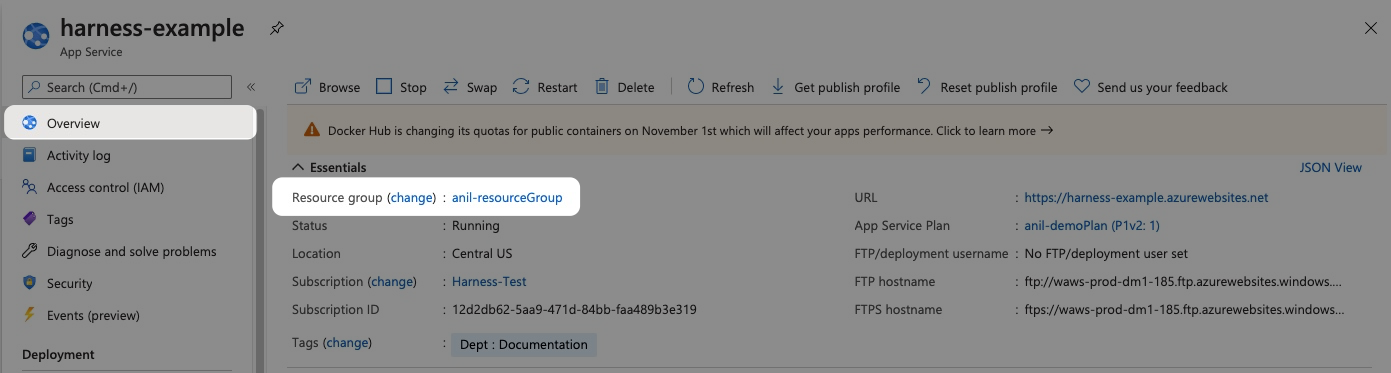Send us your feedback
The height and width of the screenshot is (373, 1391).
click(x=1150, y=87)
